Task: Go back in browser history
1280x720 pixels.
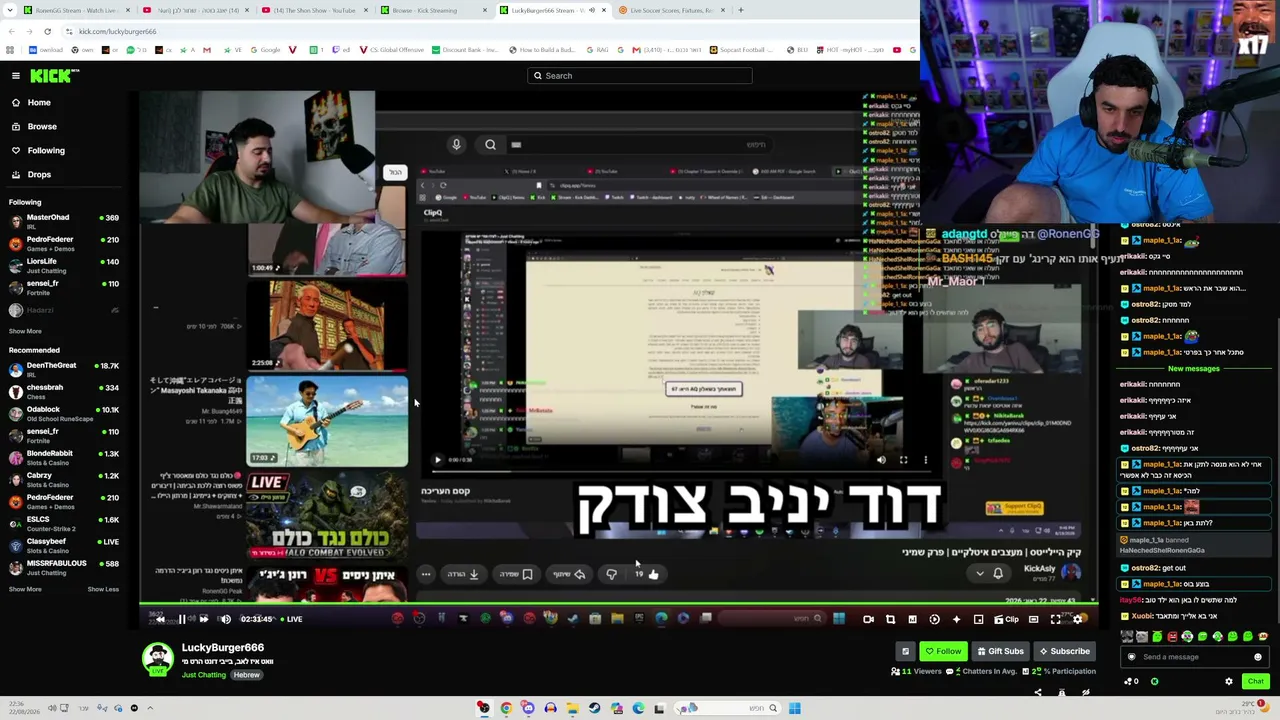Action: coord(10,31)
